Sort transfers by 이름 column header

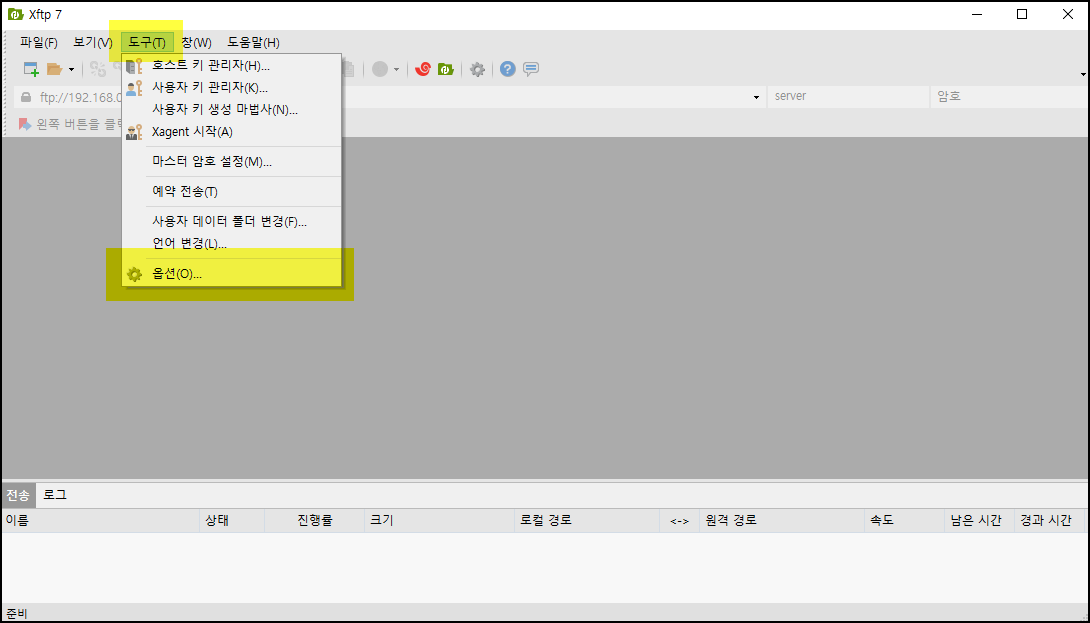(101, 520)
